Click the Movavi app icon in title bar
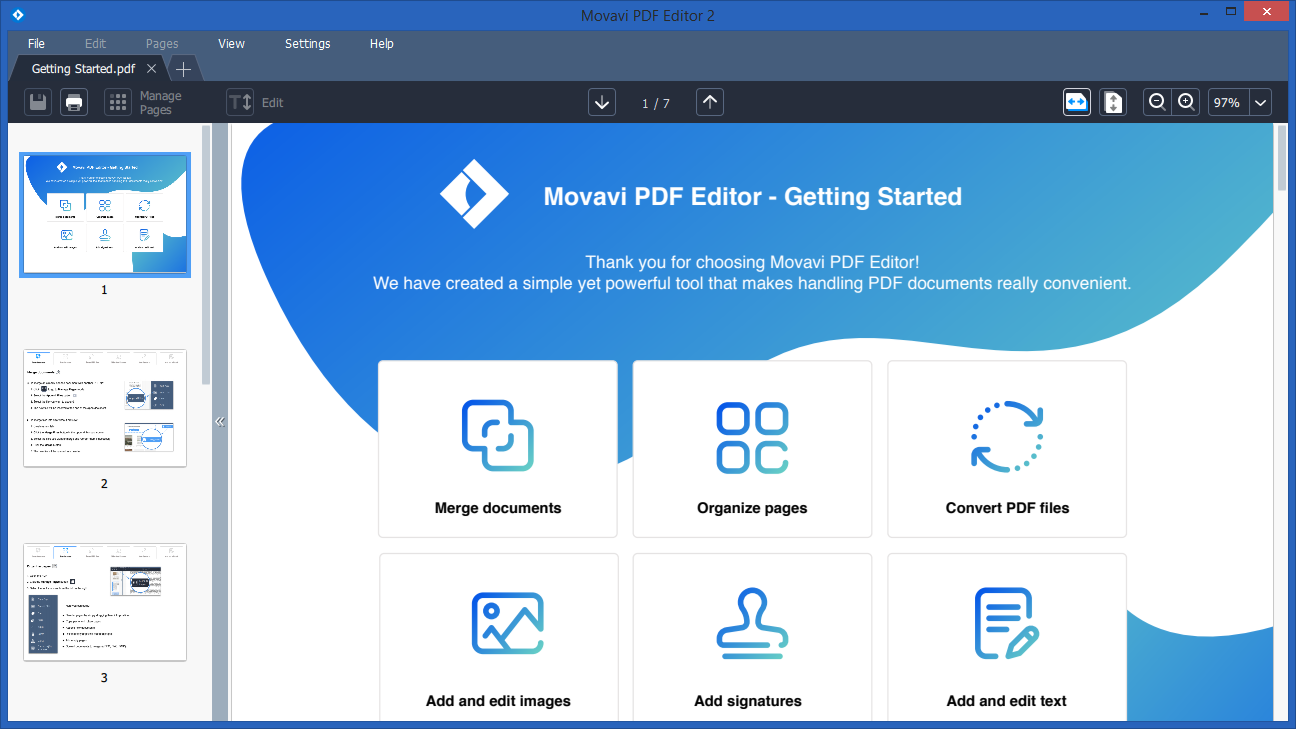This screenshot has height=729, width=1296. (x=17, y=15)
